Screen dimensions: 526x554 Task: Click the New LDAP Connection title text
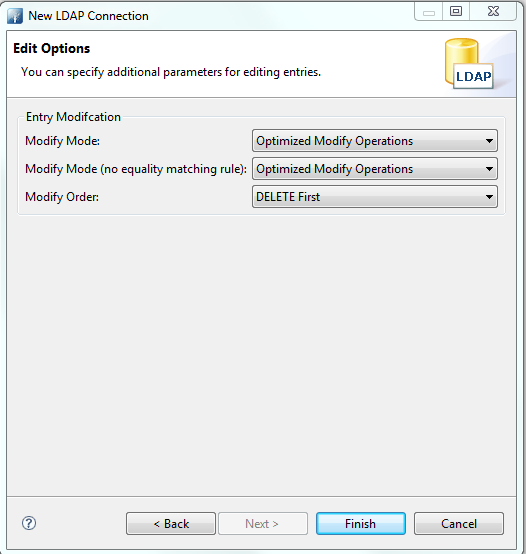[x=88, y=16]
